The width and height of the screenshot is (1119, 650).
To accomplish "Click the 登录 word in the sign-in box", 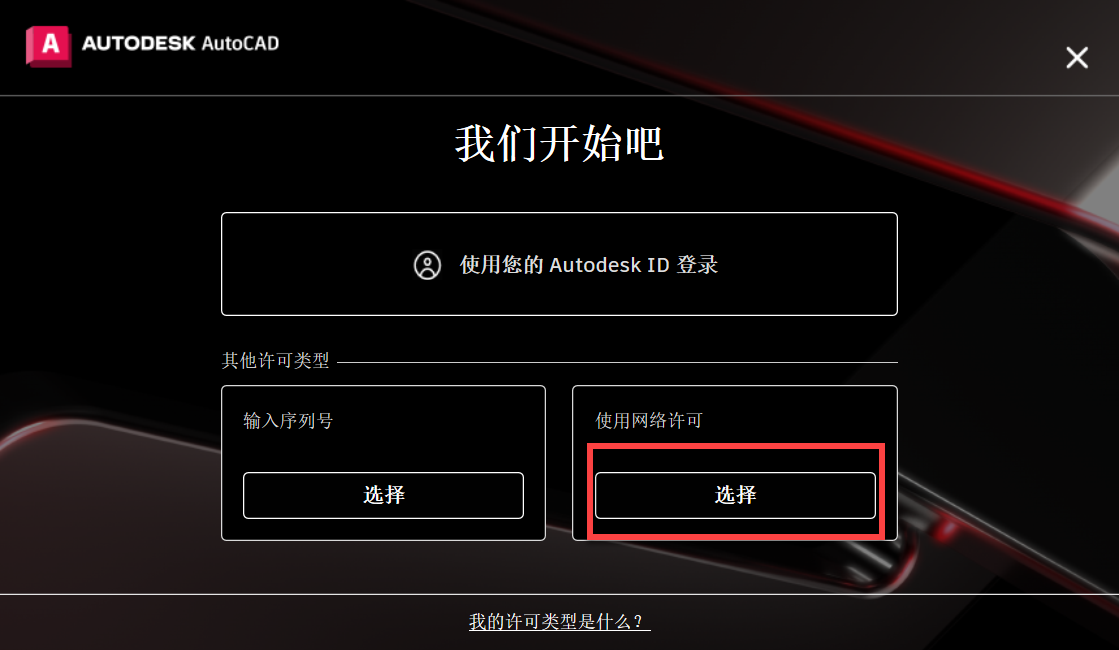I will tap(697, 265).
